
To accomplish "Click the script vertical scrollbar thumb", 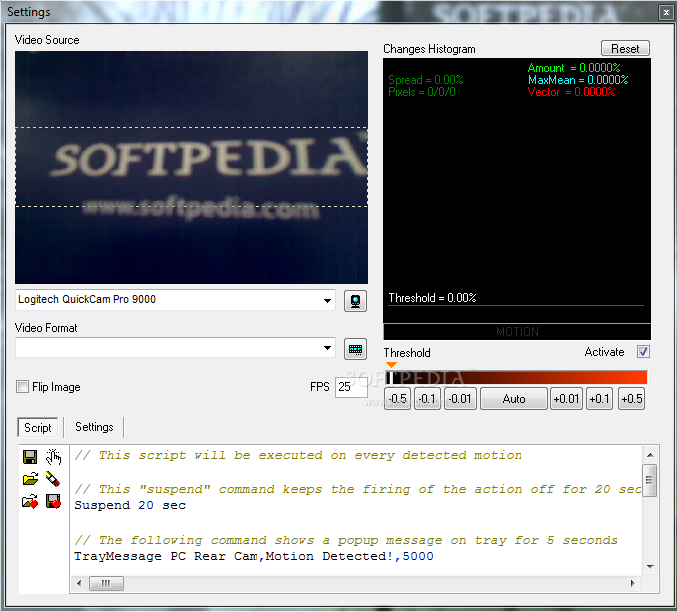I will tap(649, 480).
